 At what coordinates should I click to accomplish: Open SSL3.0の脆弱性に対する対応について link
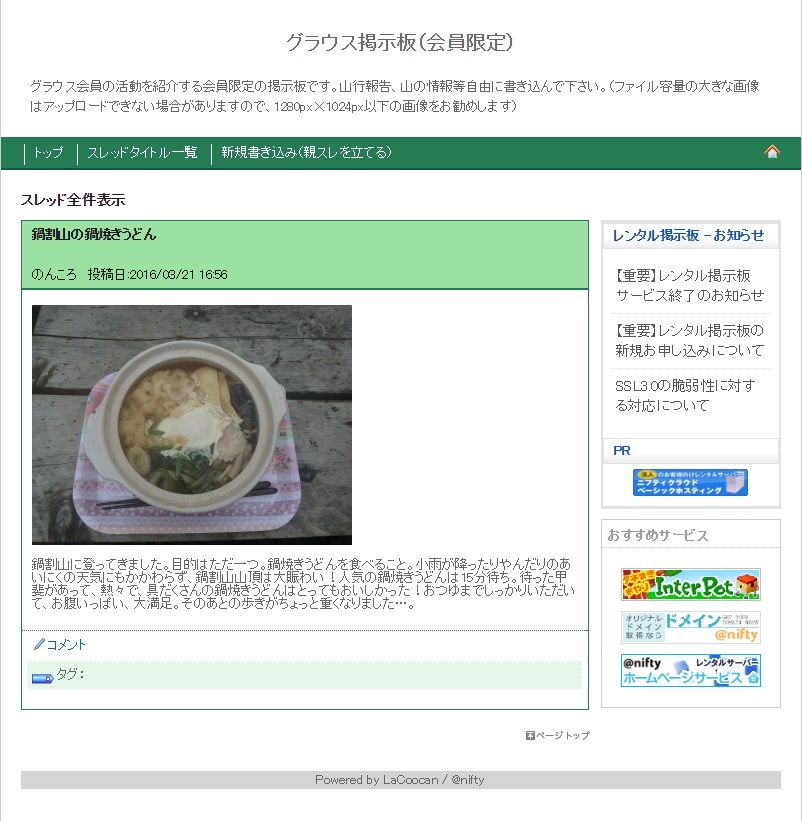coord(686,395)
